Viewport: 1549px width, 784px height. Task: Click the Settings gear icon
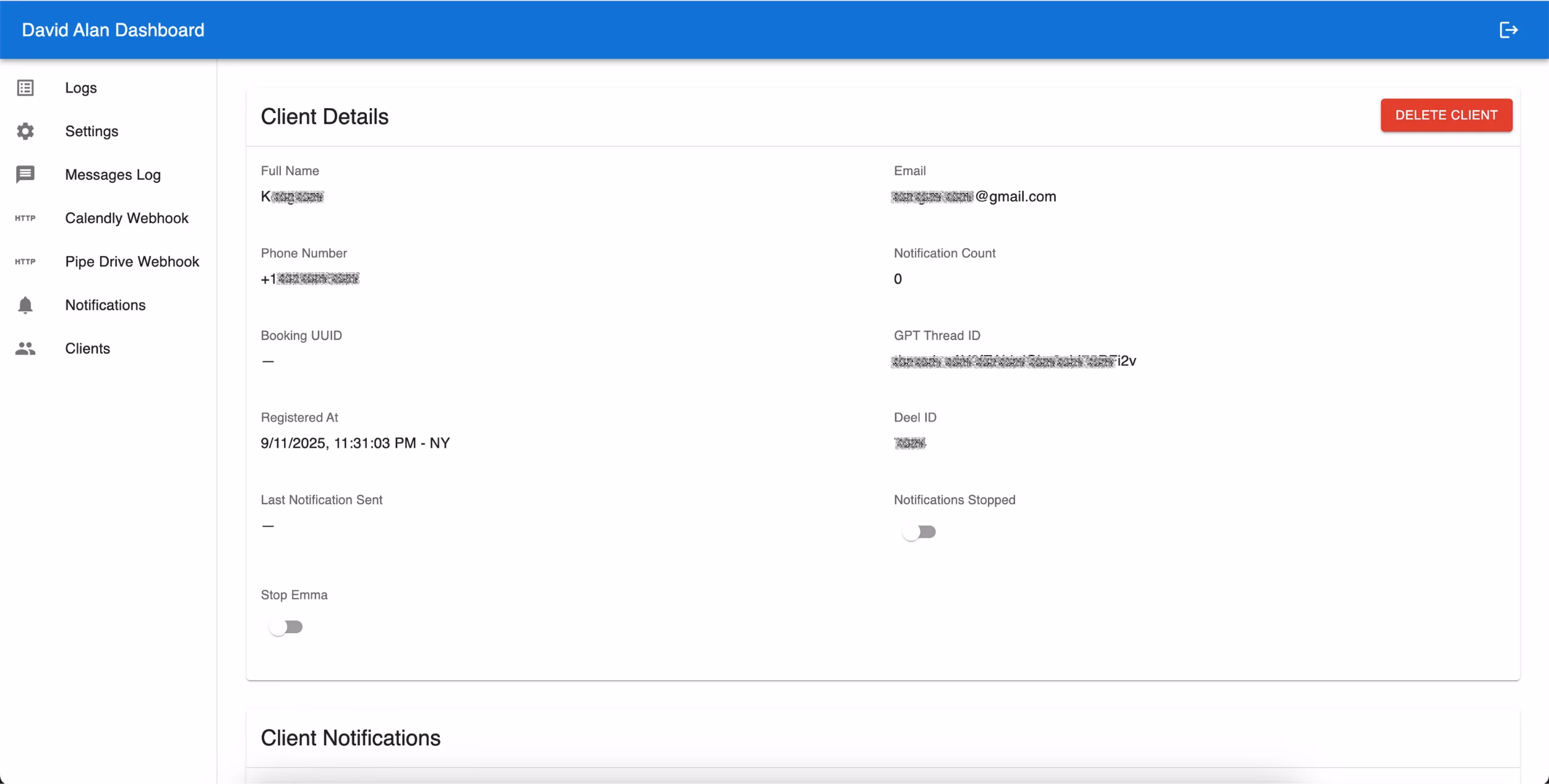(25, 131)
